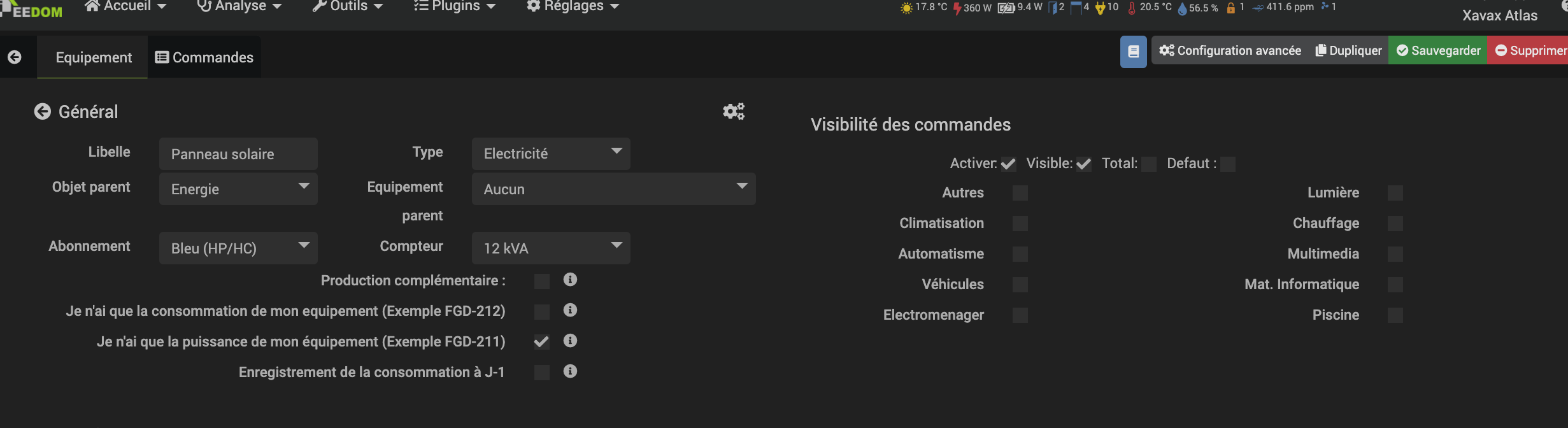The image size is (1568, 428).
Task: Open the gears icon beside Général
Action: pyautogui.click(x=734, y=111)
